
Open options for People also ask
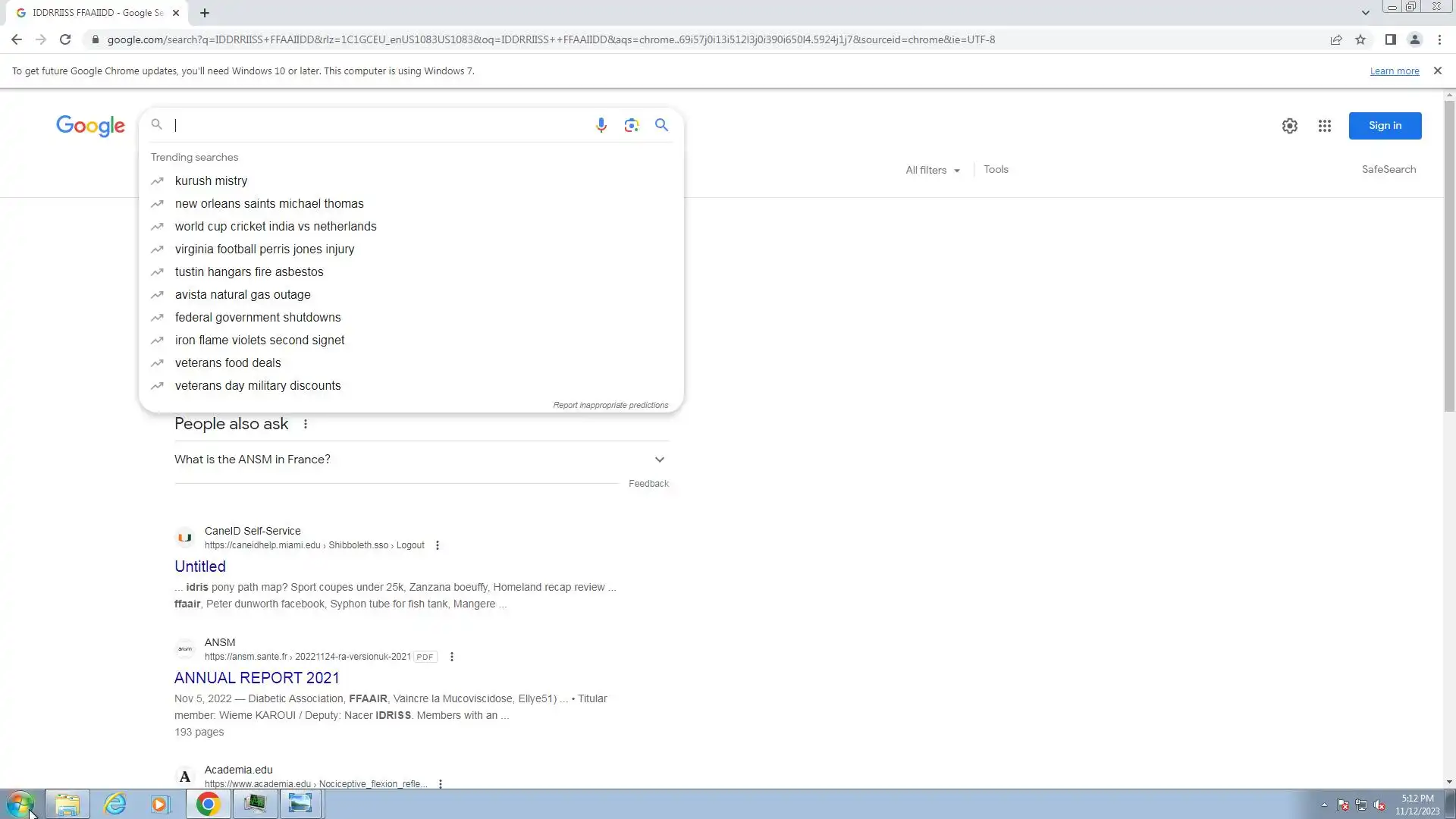(x=306, y=424)
